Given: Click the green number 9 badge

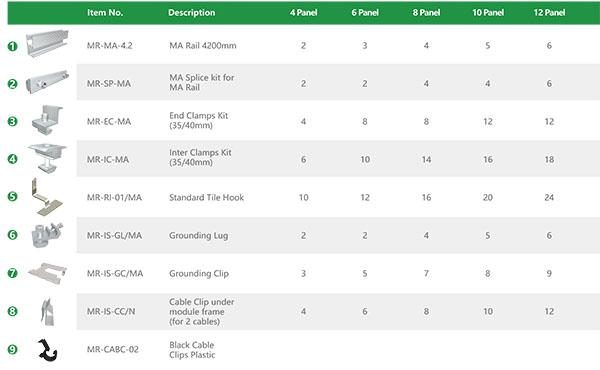Looking at the screenshot, I should [13, 349].
